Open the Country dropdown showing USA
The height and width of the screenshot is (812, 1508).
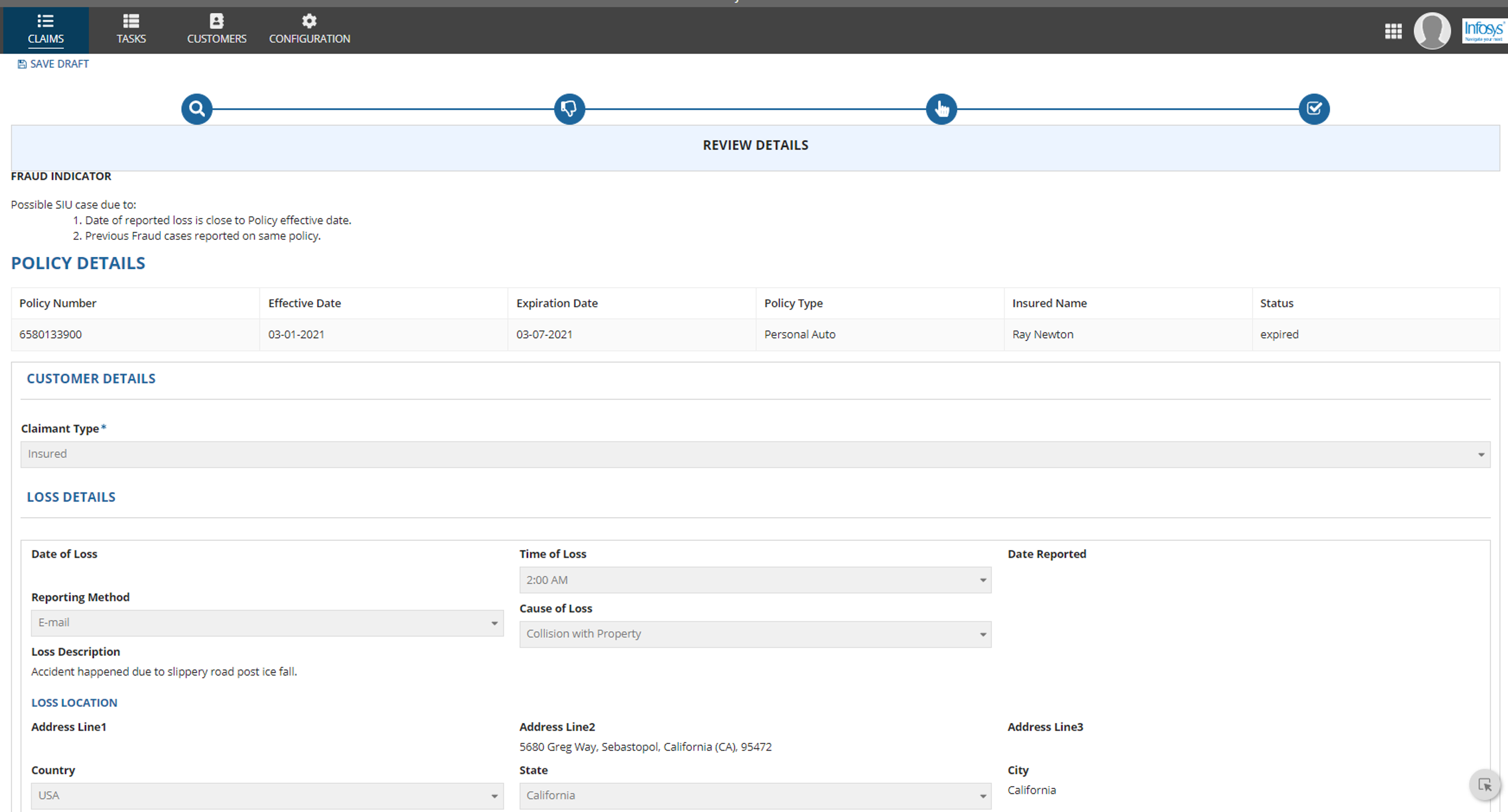[x=267, y=796]
